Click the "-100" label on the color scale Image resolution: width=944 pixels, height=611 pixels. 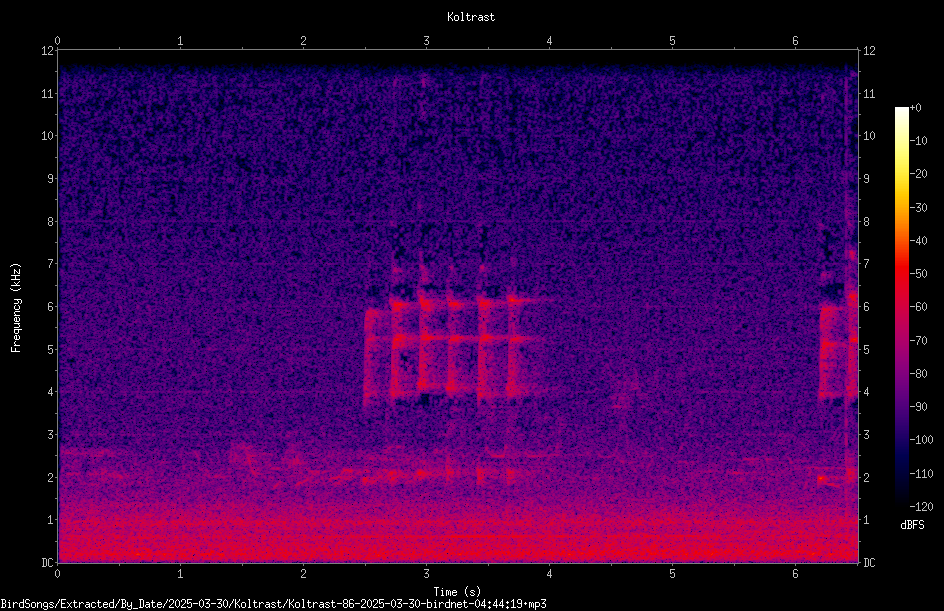[x=922, y=440]
